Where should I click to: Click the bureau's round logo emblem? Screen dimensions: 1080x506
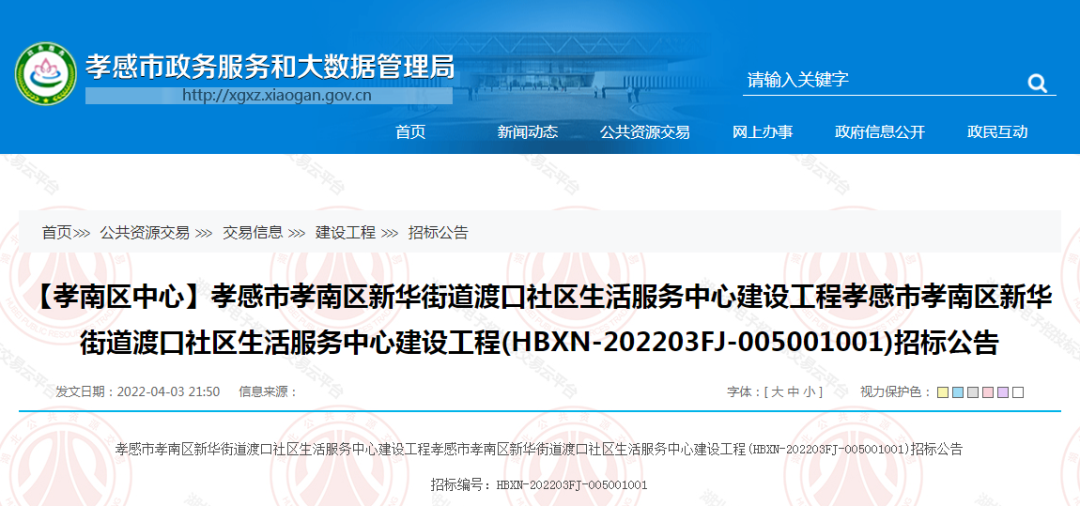pyautogui.click(x=45, y=73)
